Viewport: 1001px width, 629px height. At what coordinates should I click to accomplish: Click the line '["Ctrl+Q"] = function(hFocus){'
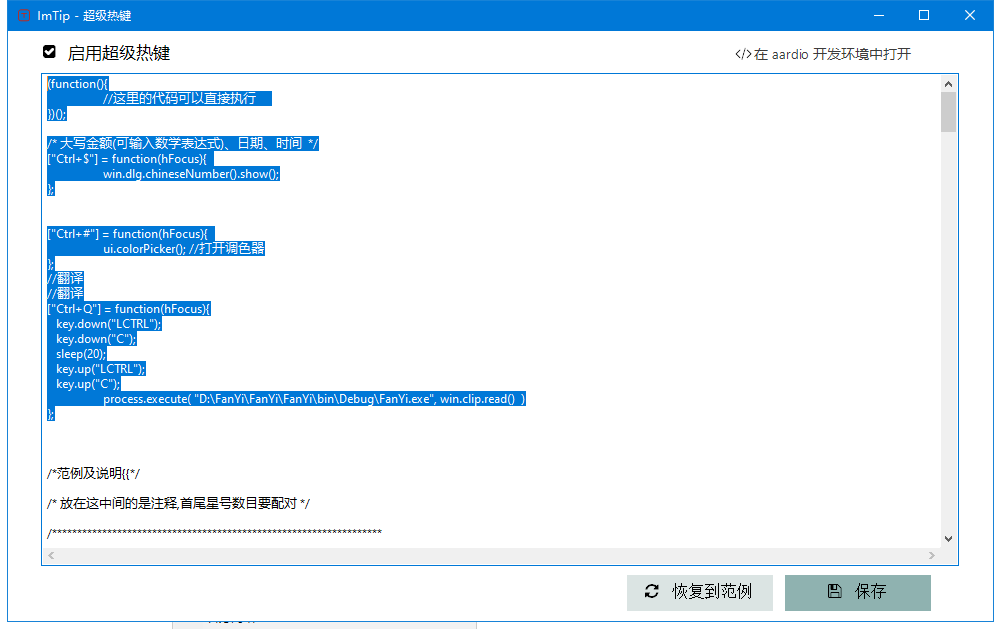click(128, 309)
